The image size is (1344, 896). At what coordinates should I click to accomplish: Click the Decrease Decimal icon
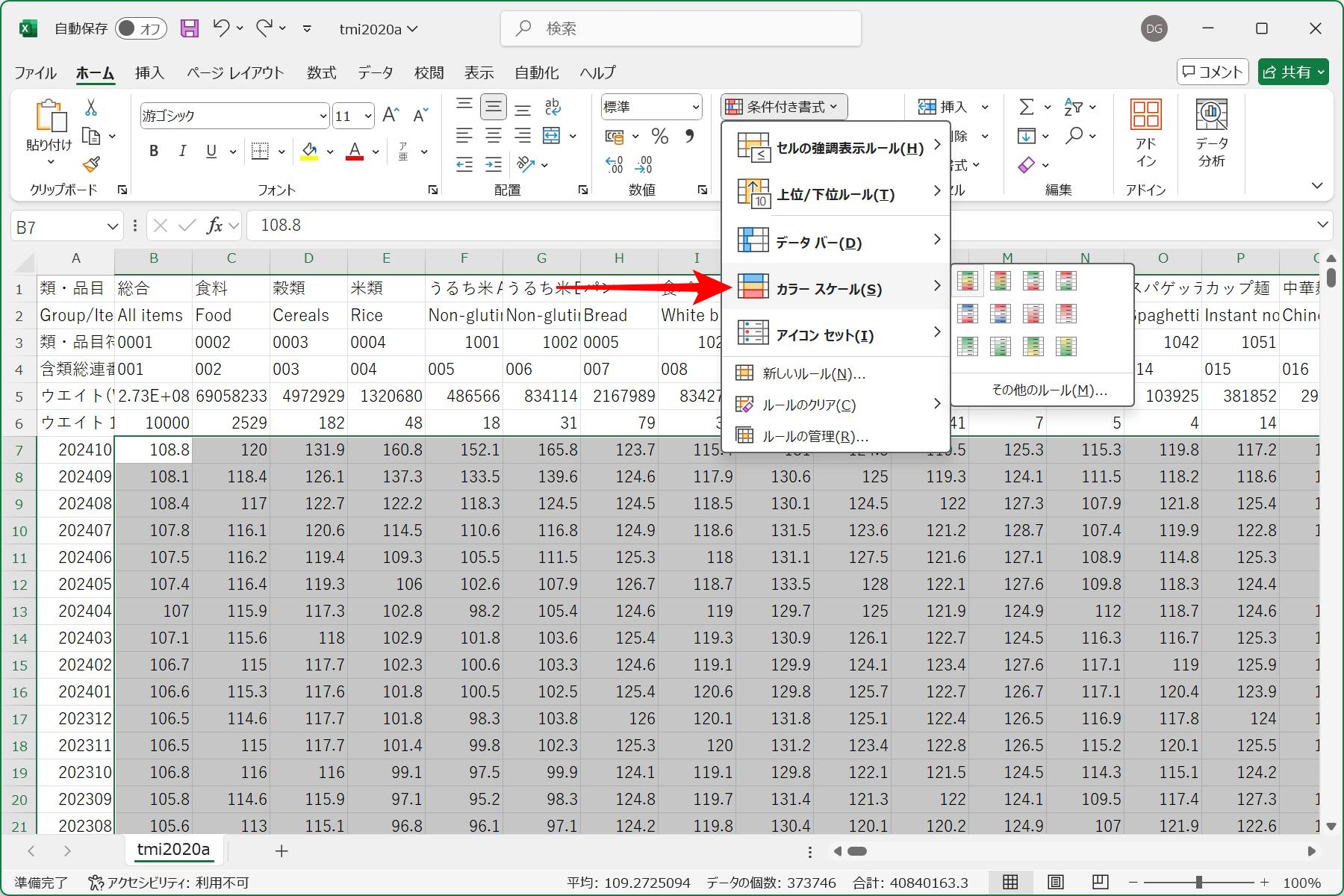(x=644, y=164)
